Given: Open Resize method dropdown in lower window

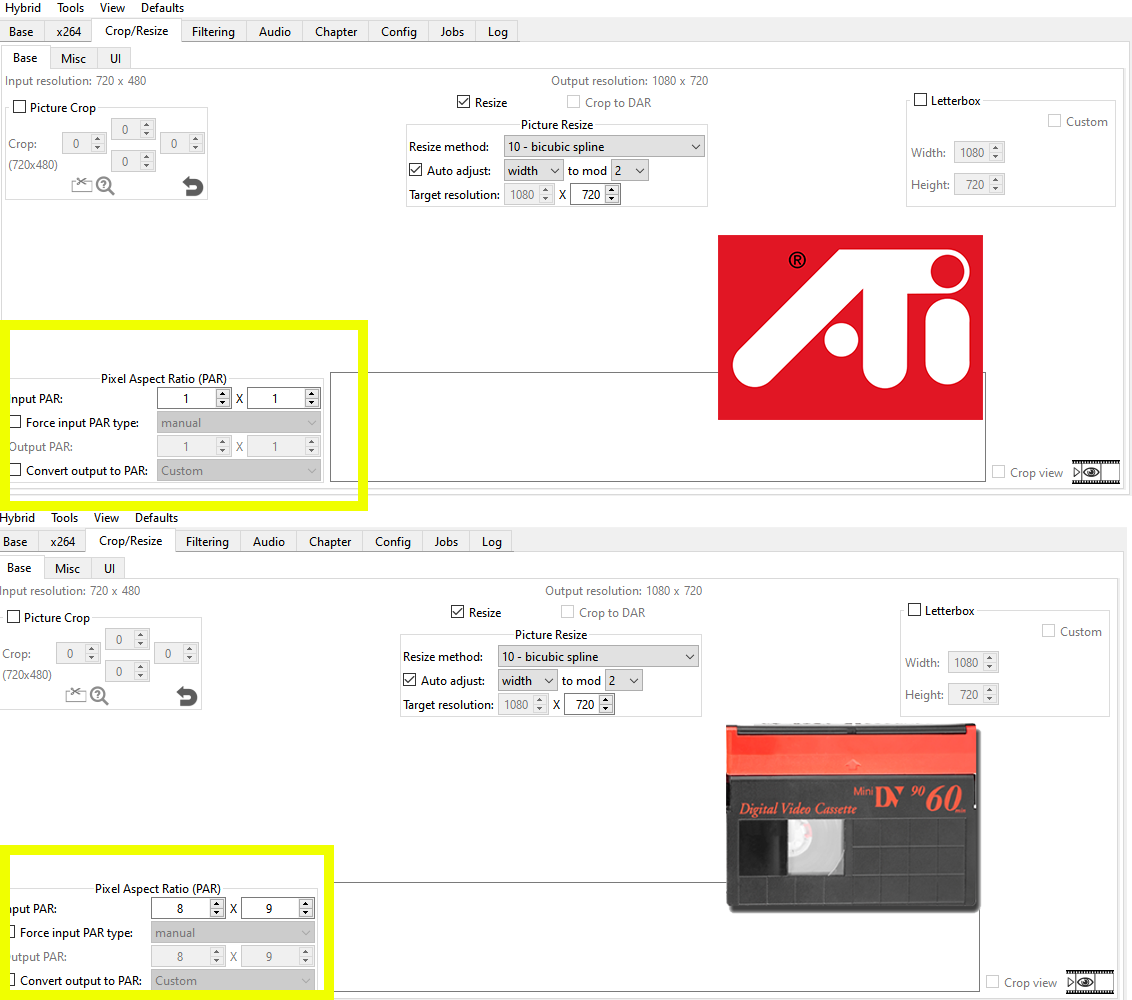Looking at the screenshot, I should [598, 656].
